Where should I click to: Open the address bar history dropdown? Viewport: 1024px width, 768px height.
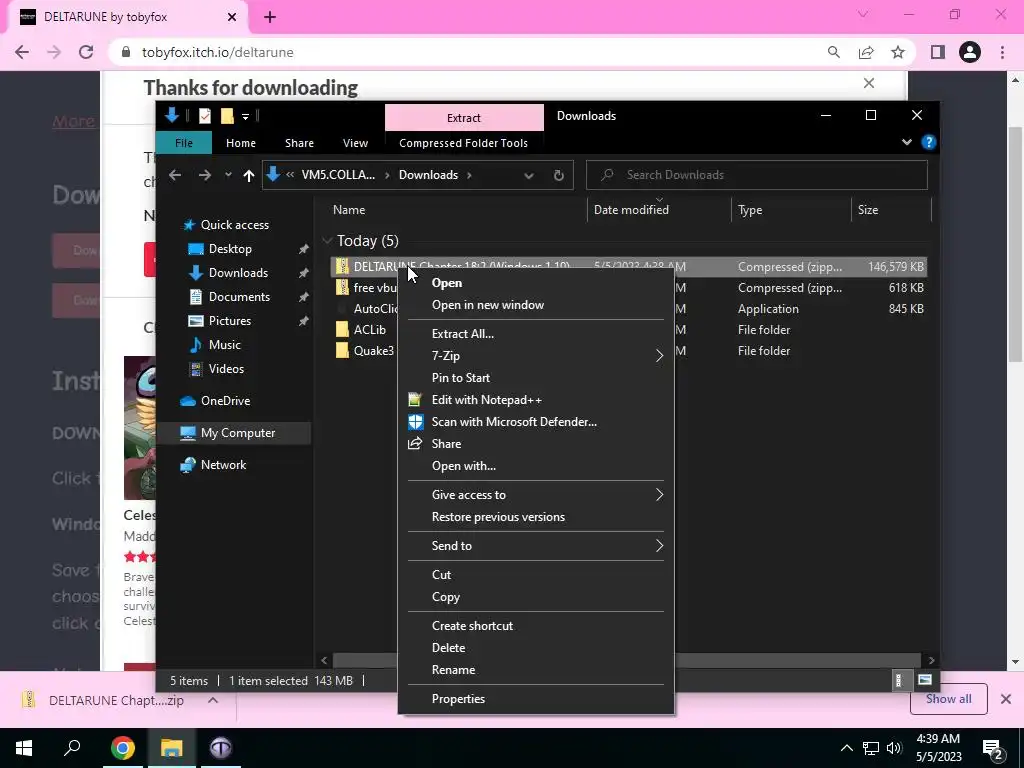(529, 175)
